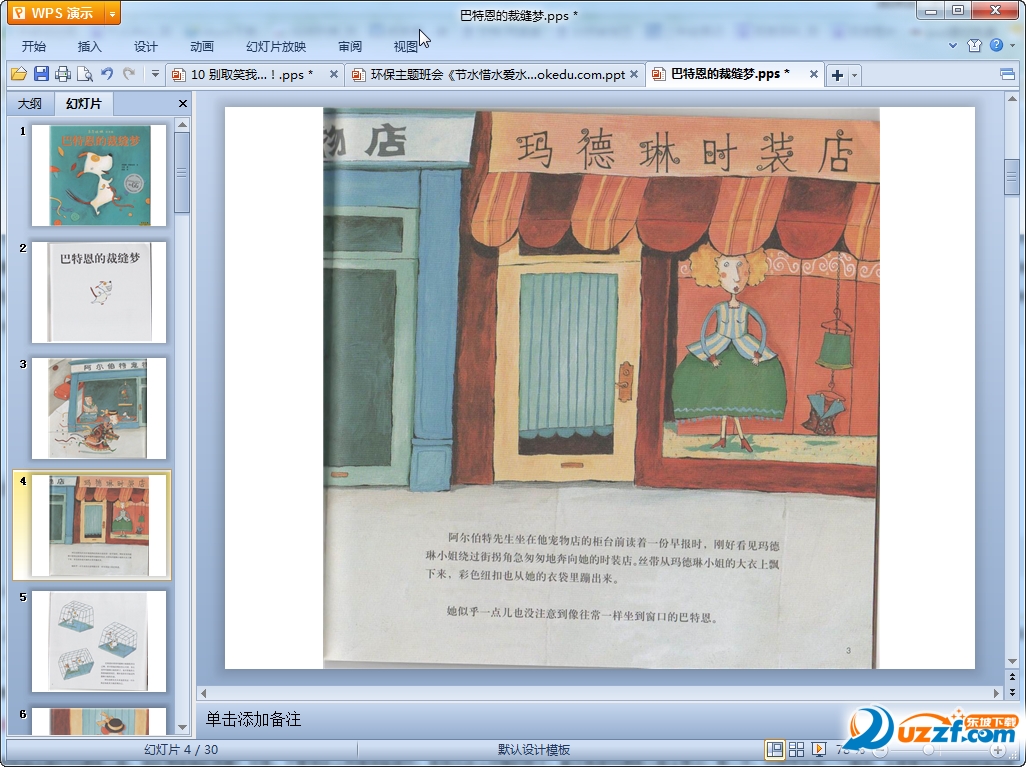Click main editor scroll down arrow

coord(1012,662)
